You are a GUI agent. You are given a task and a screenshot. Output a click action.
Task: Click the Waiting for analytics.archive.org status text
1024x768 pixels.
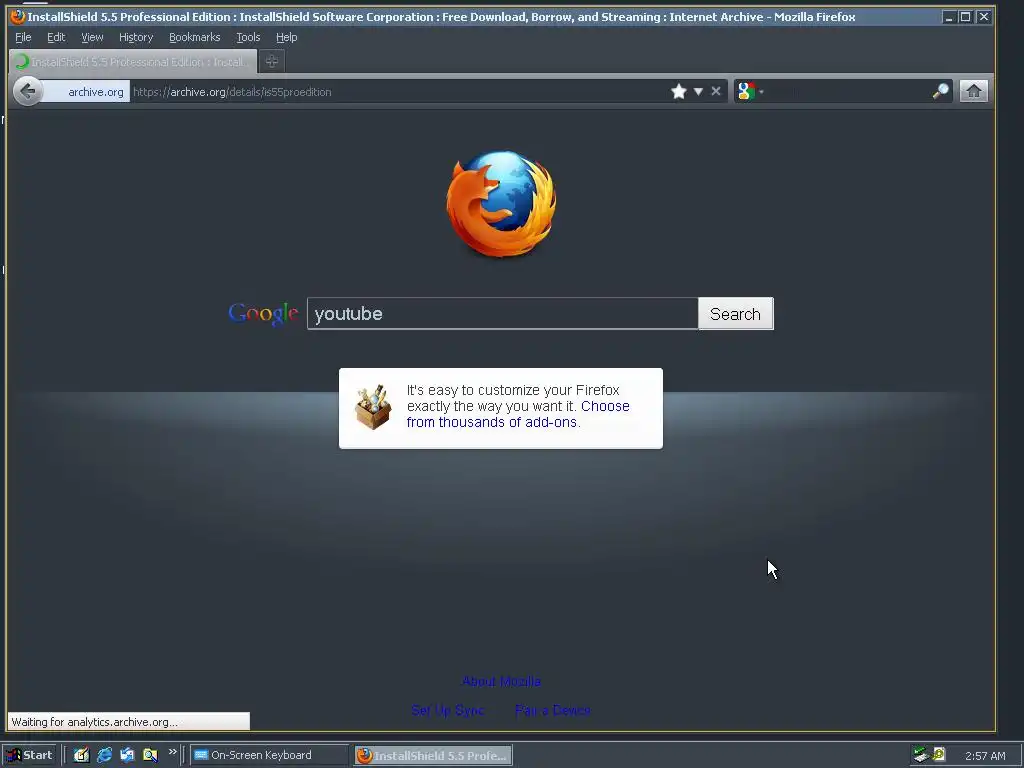pyautogui.click(x=95, y=722)
